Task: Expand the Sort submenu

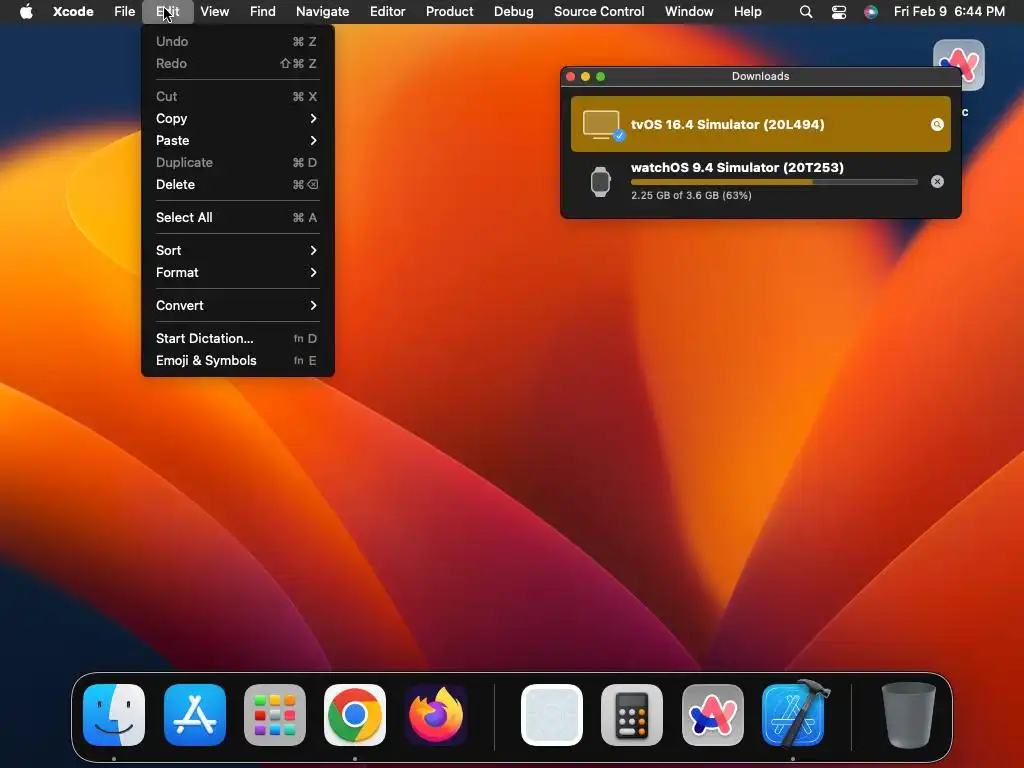Action: tap(237, 250)
